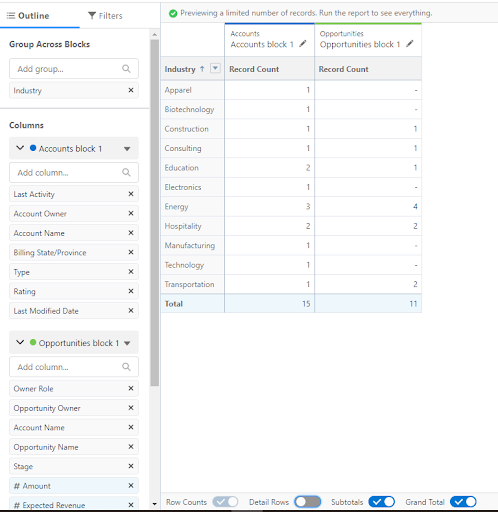Viewport: 498px width, 512px height.
Task: Remove Last Activity column
Action: (x=131, y=194)
